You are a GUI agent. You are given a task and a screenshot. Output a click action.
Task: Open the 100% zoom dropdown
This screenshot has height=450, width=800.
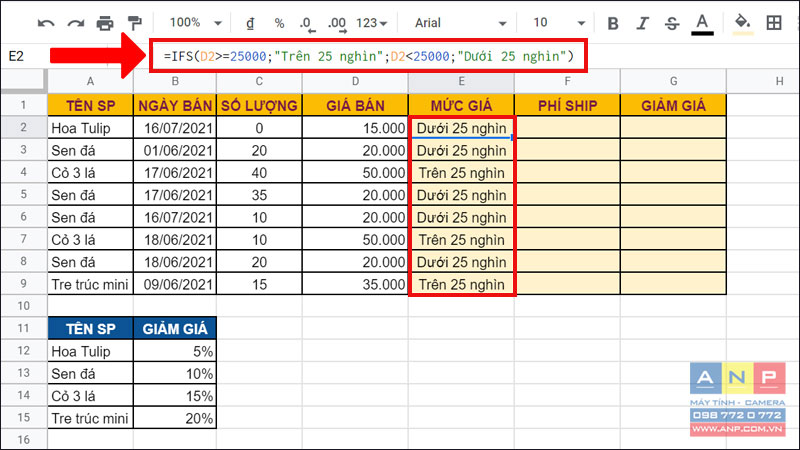click(x=196, y=23)
